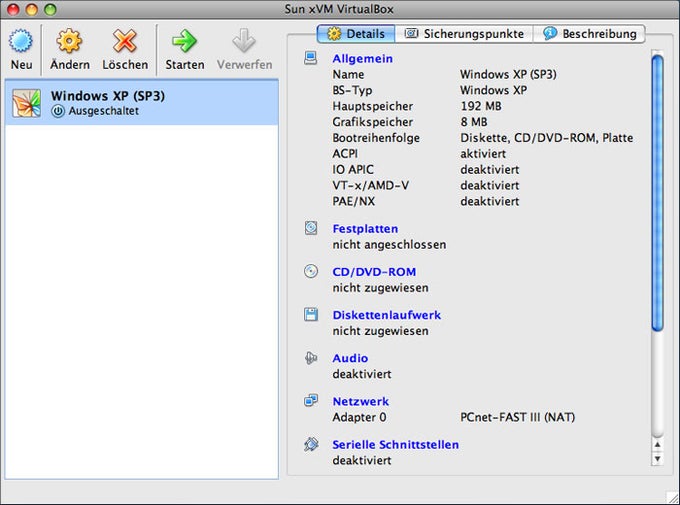680x505 pixels.
Task: Click the Ändern toolbar label
Action: pos(70,64)
